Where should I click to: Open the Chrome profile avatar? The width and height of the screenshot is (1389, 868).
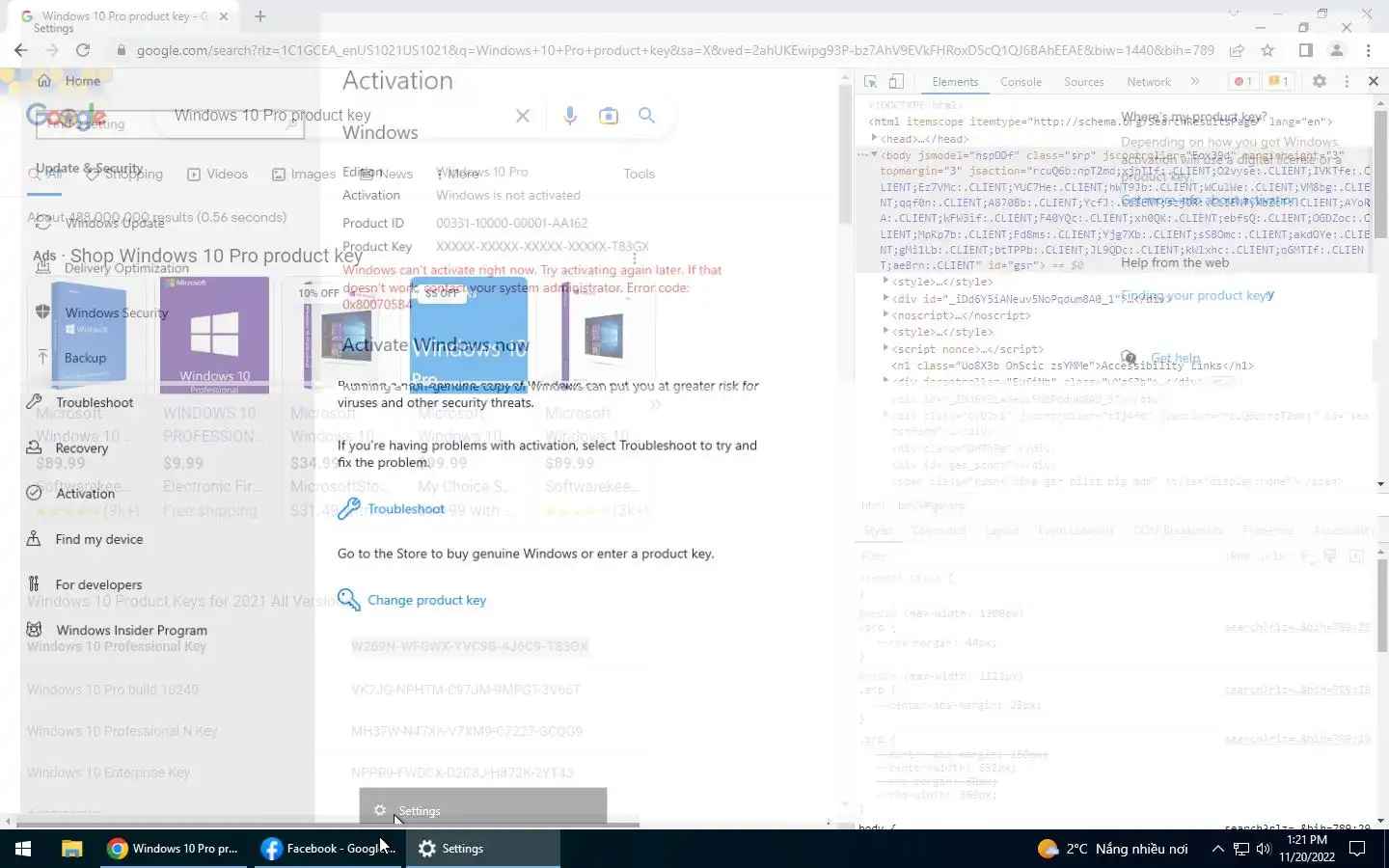pyautogui.click(x=1337, y=50)
